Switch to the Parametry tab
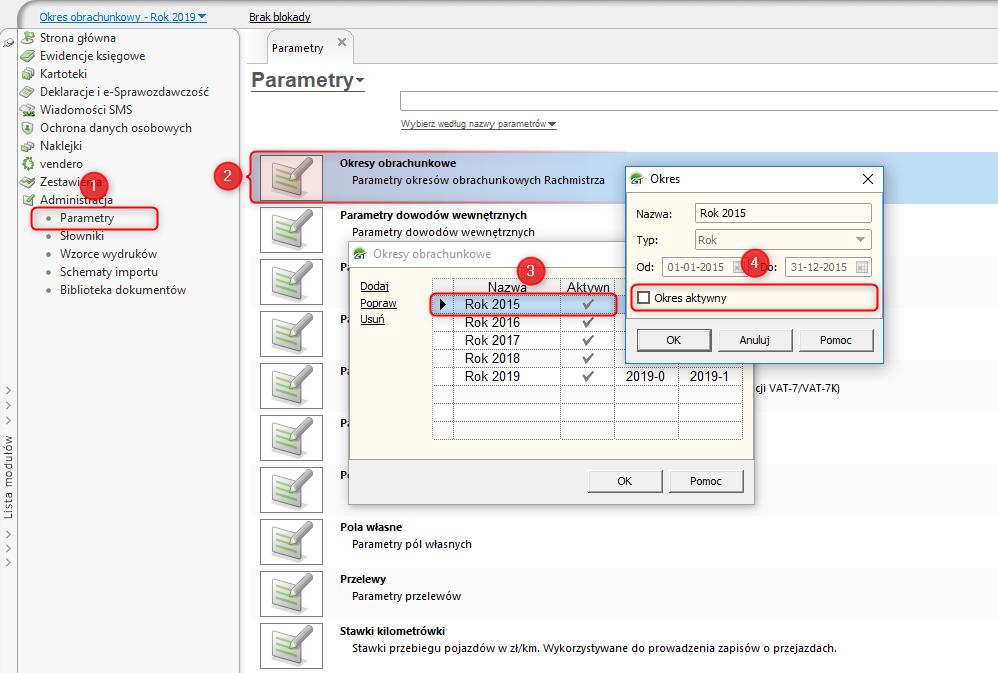 click(297, 48)
